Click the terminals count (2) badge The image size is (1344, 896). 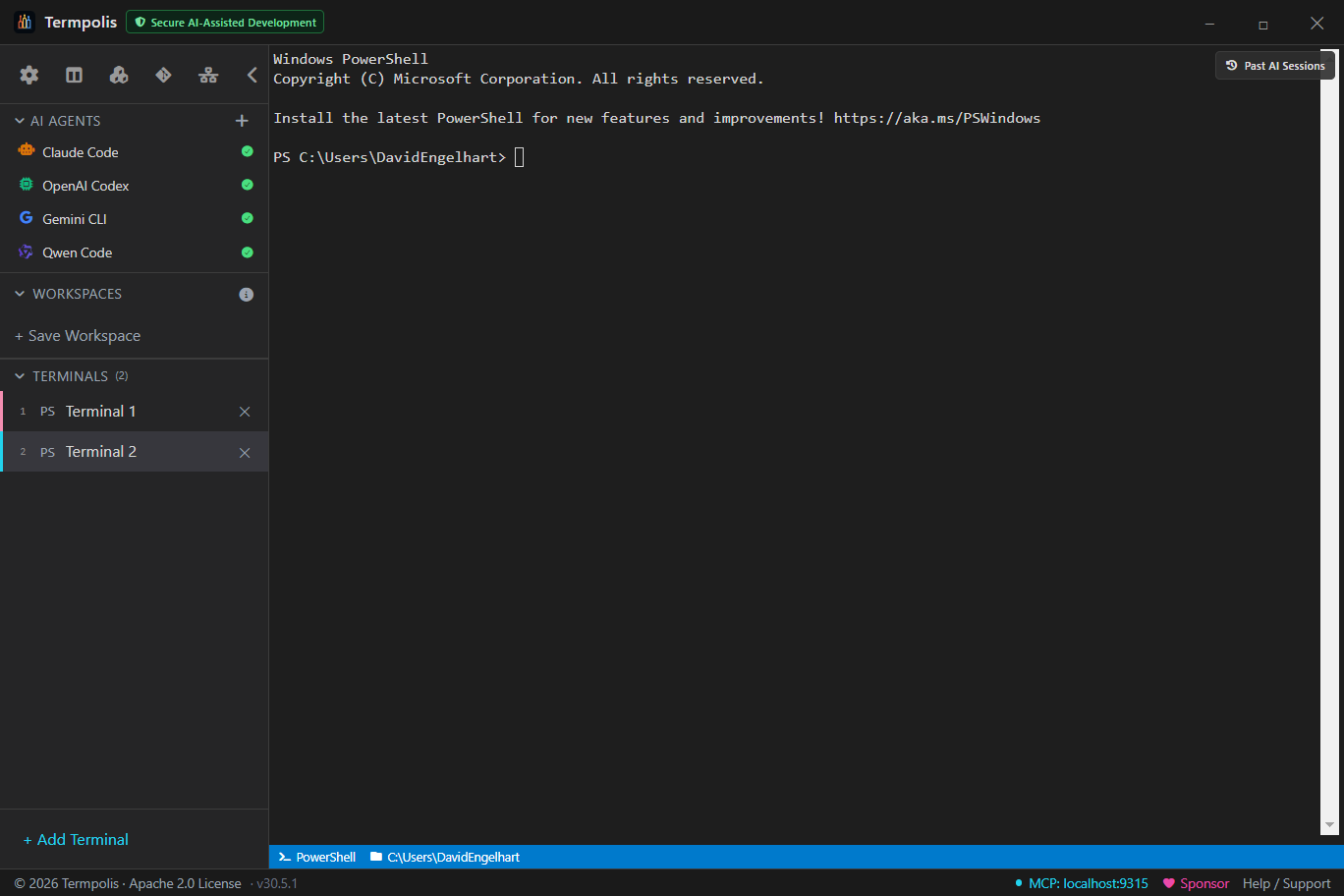(x=121, y=376)
